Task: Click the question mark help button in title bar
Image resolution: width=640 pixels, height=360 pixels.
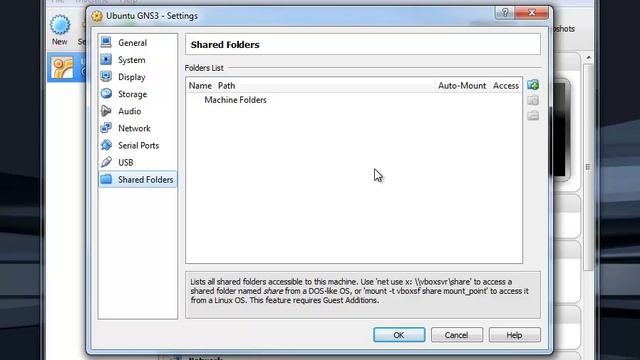Action: [505, 13]
